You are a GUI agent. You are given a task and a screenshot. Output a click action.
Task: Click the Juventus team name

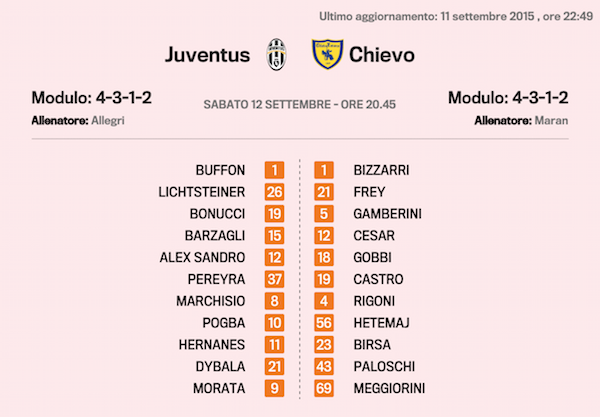pos(207,54)
